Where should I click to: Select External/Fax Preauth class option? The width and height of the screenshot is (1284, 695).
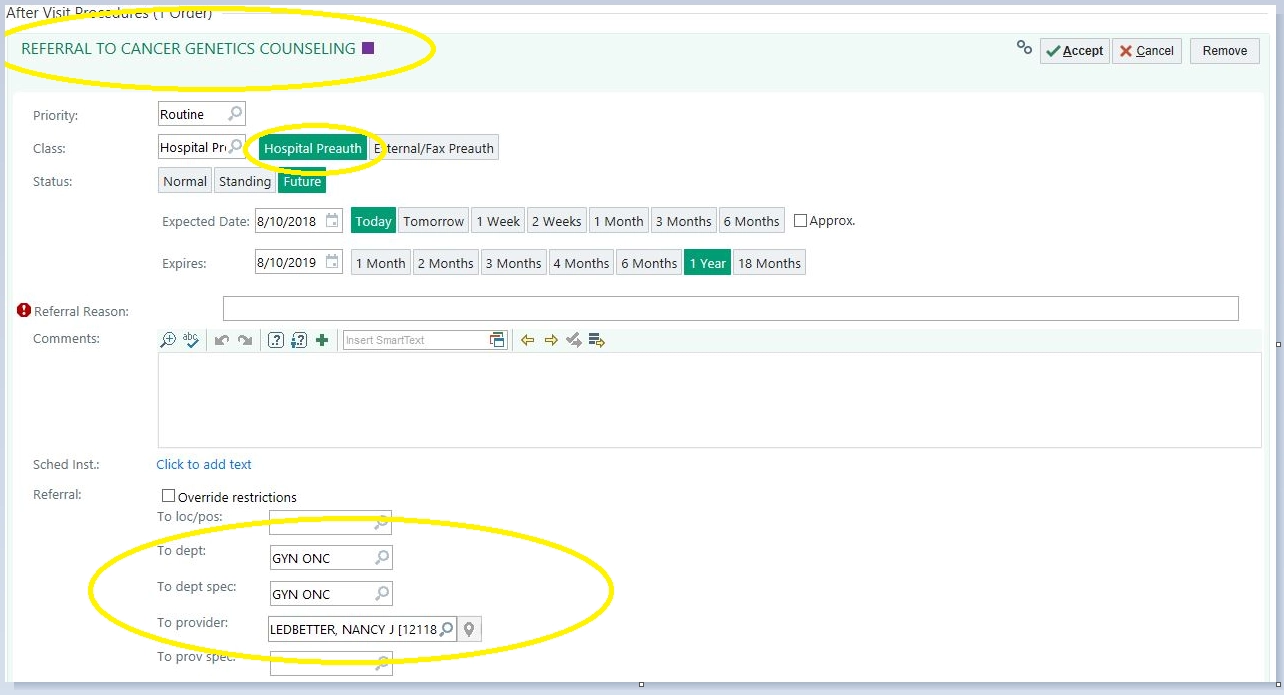(x=435, y=148)
